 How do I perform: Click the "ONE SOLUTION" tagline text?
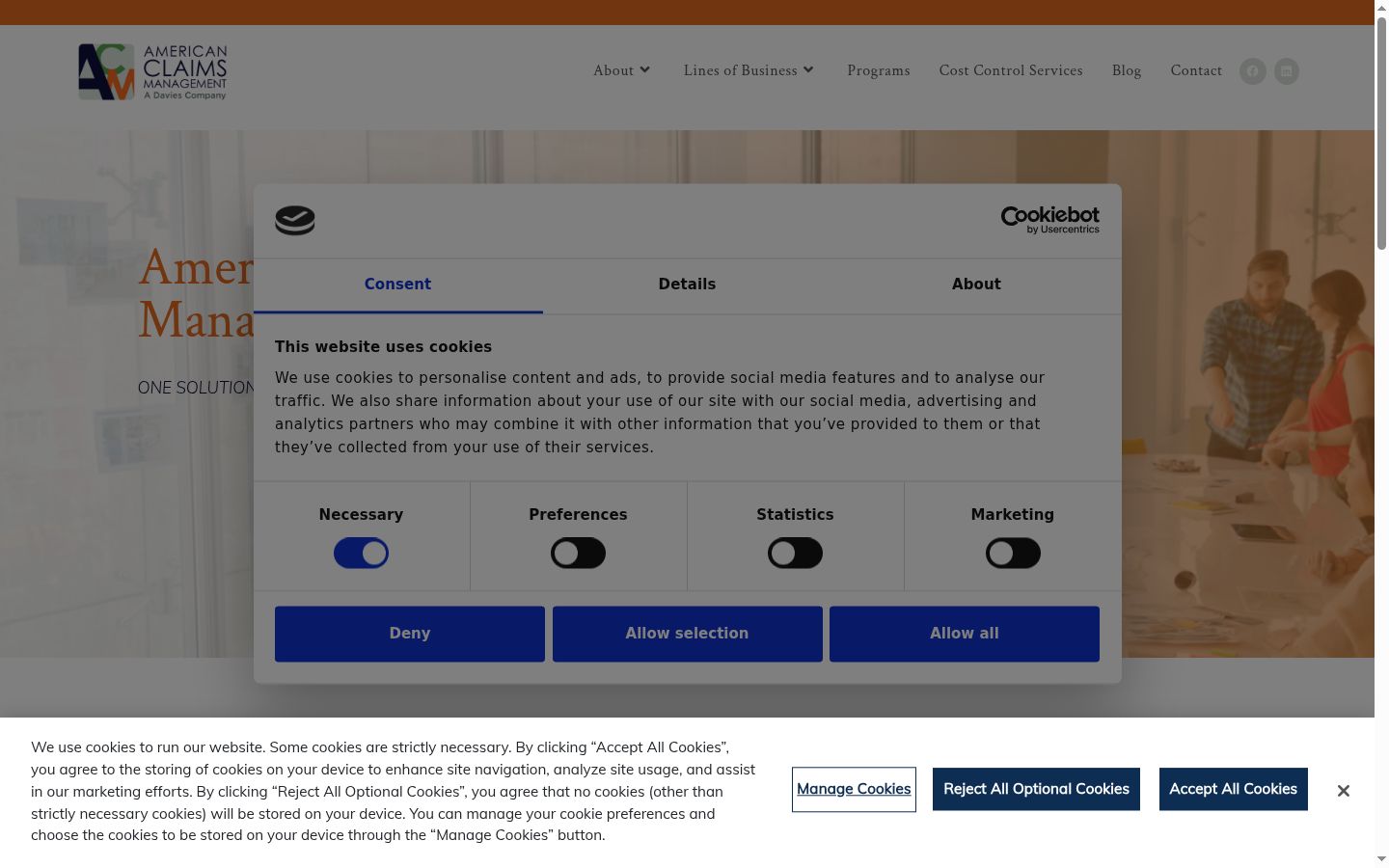click(196, 388)
